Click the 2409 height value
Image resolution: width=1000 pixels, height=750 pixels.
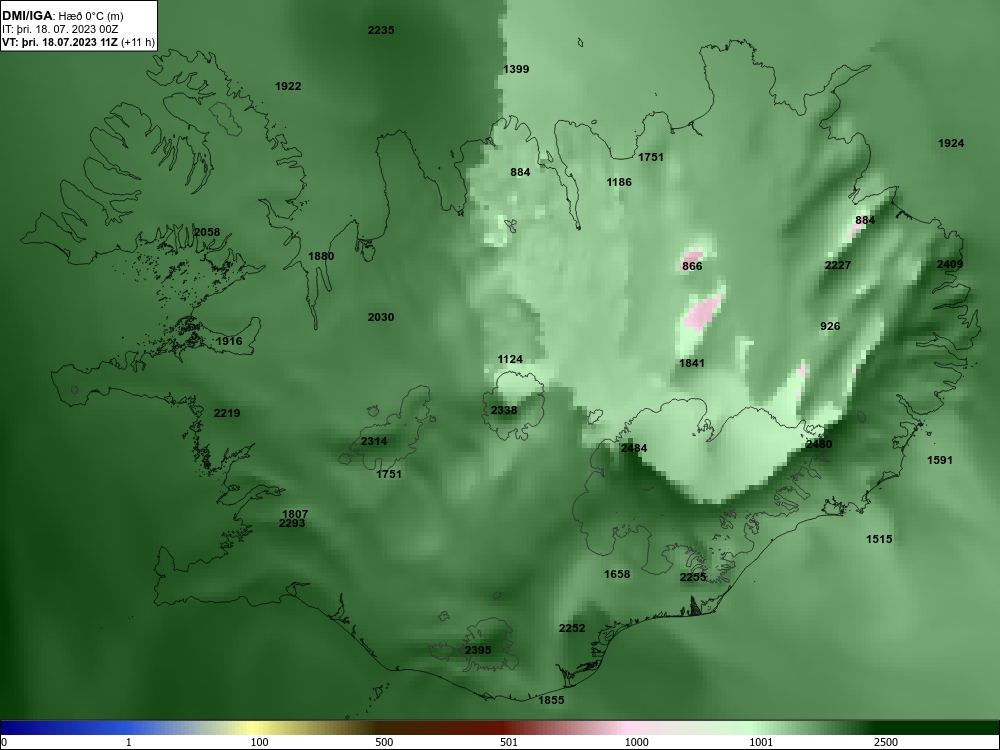click(950, 264)
